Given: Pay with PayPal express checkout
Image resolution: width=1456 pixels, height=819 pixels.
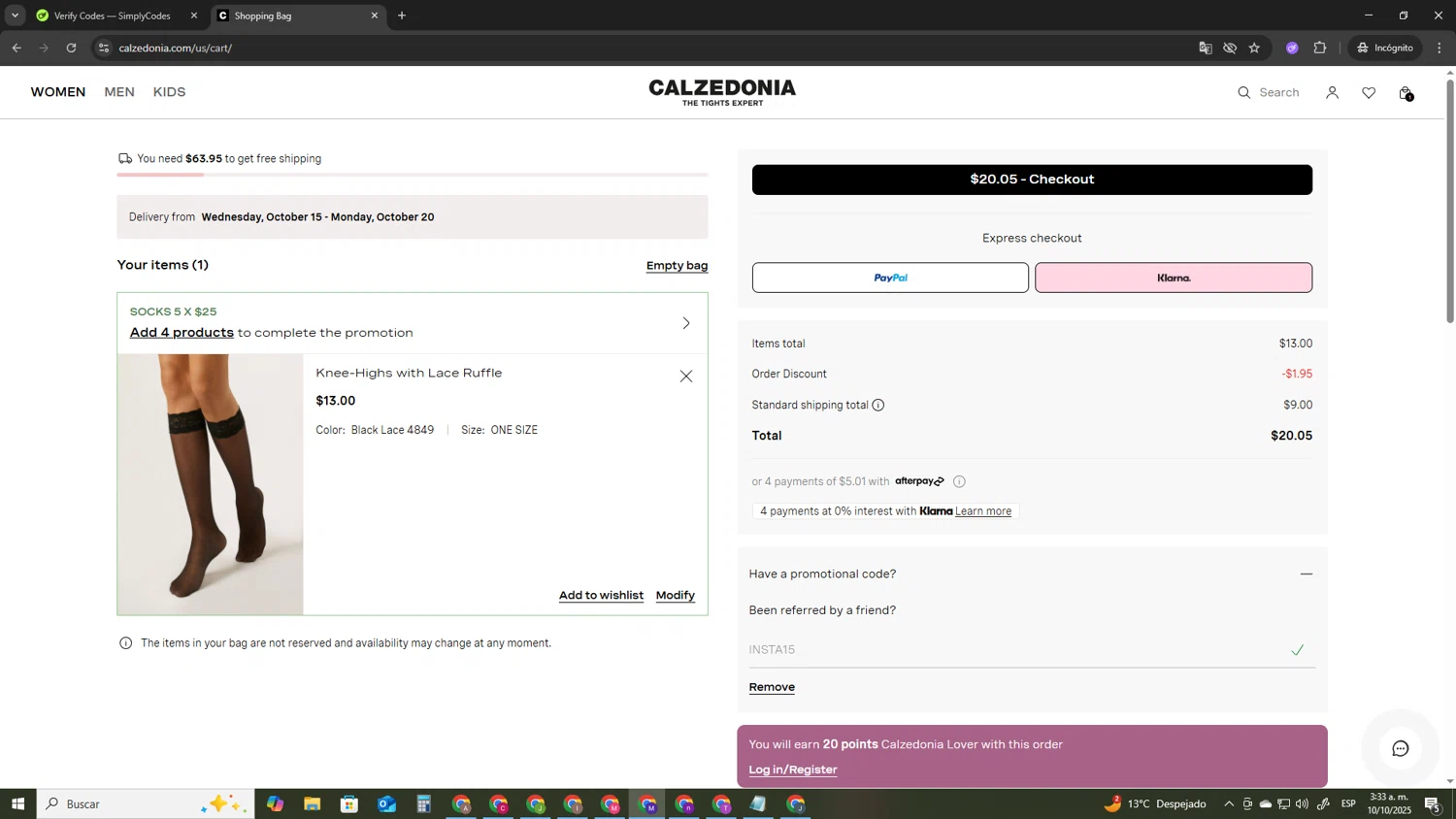Looking at the screenshot, I should (x=890, y=278).
